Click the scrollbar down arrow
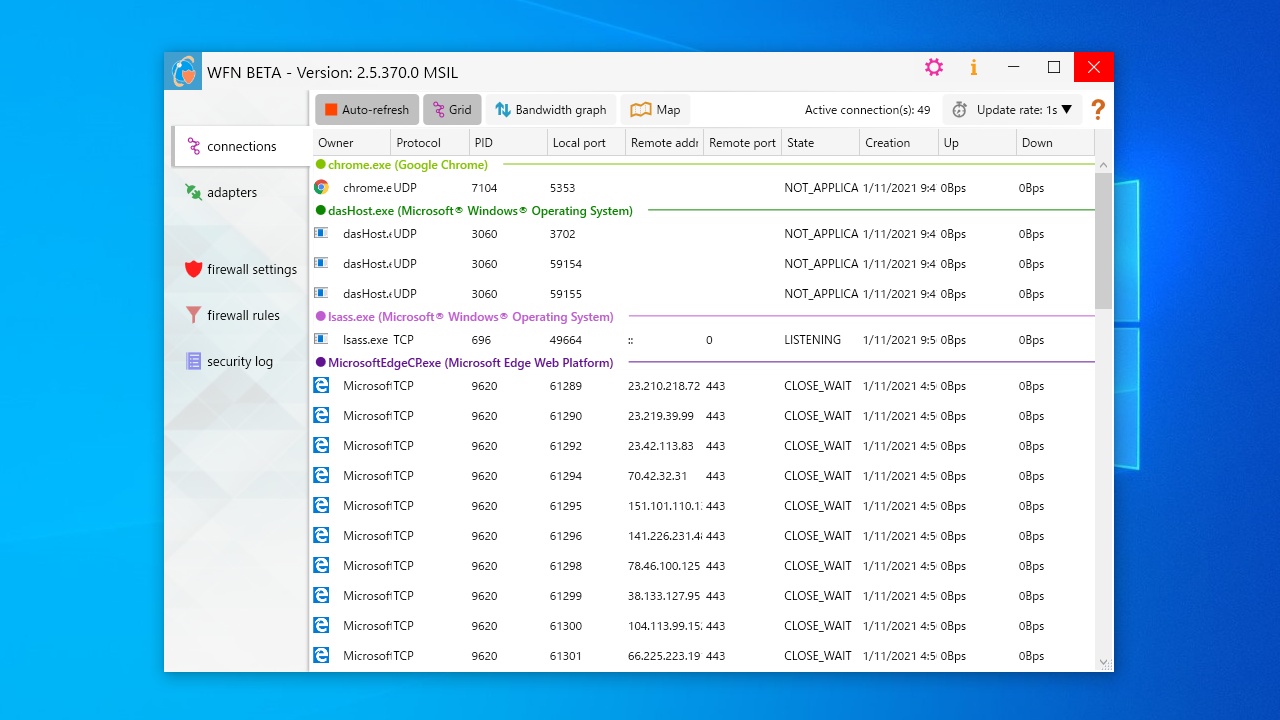The width and height of the screenshot is (1280, 720). pyautogui.click(x=1104, y=662)
